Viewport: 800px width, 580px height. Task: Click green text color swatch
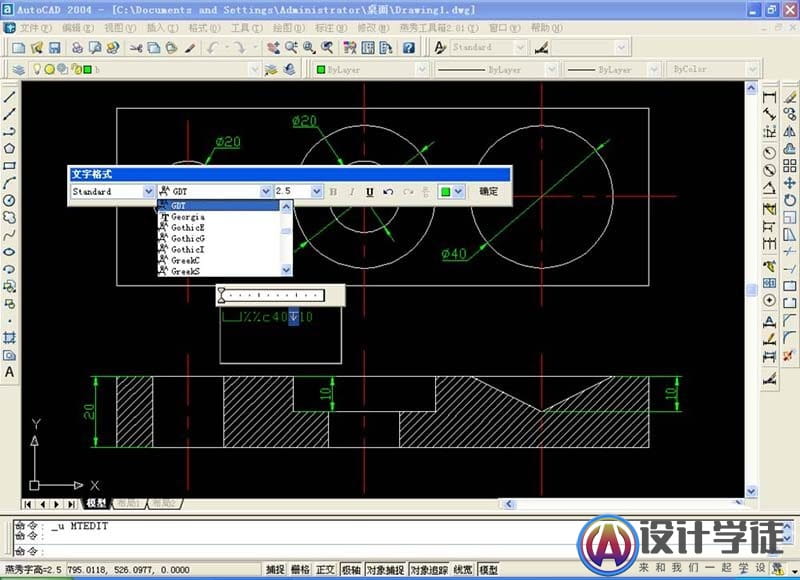445,192
